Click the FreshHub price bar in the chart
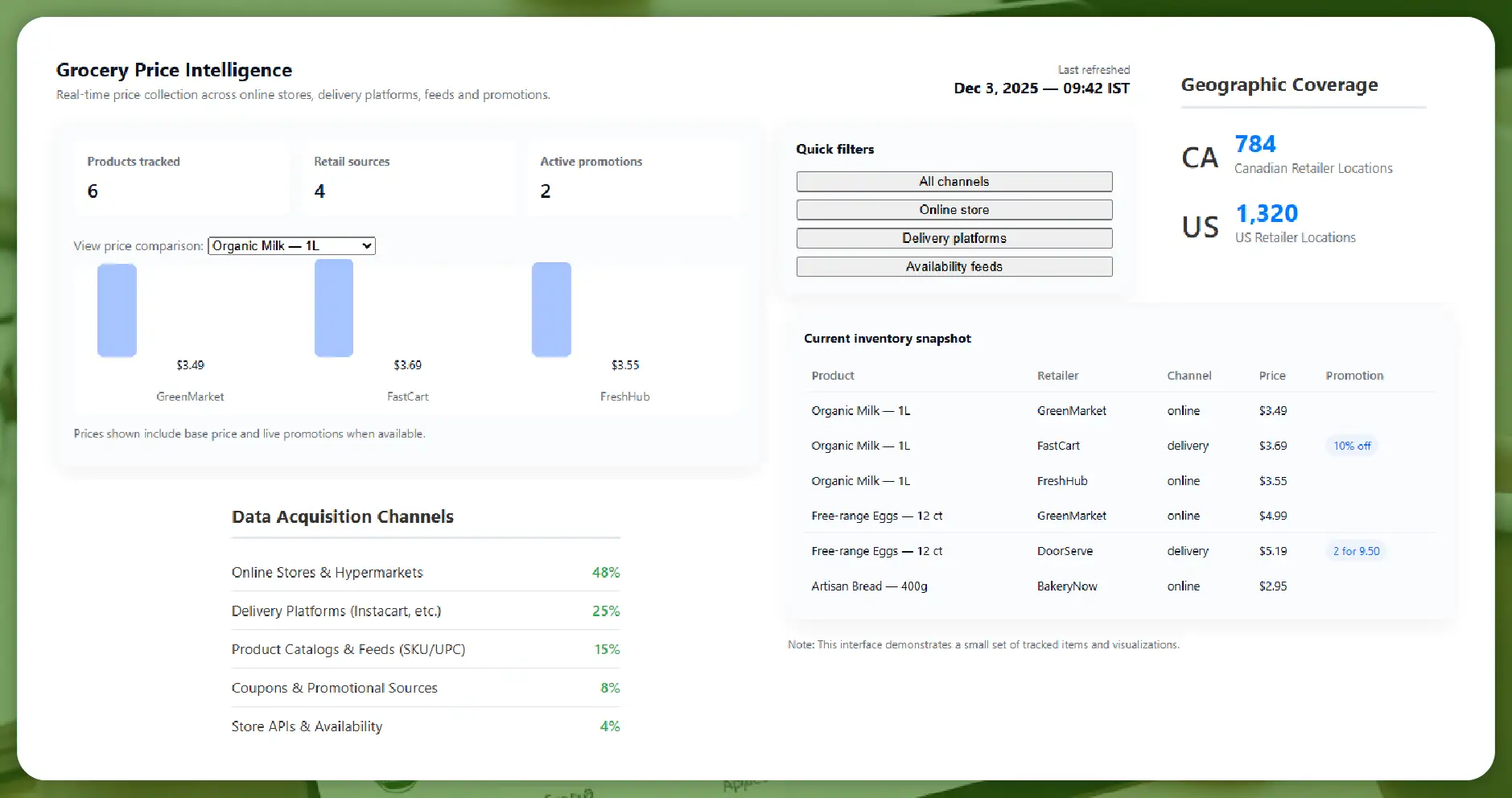Screen dimensions: 1512x798 point(550,310)
